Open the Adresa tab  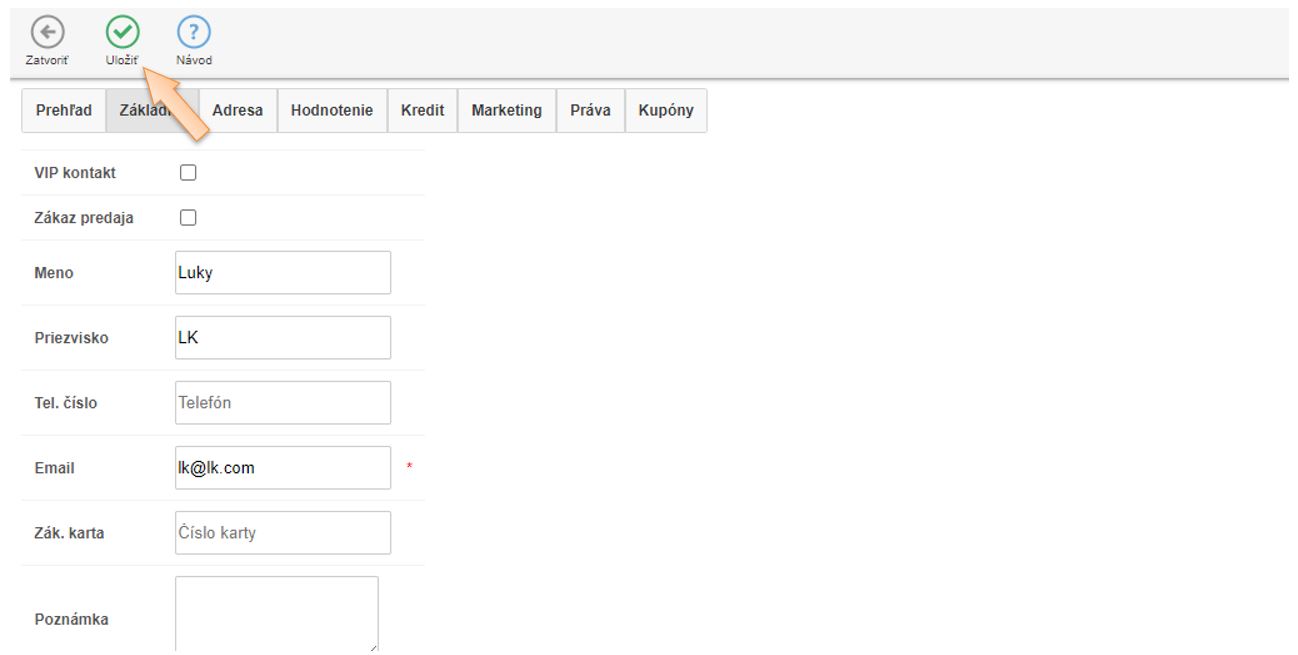[237, 111]
